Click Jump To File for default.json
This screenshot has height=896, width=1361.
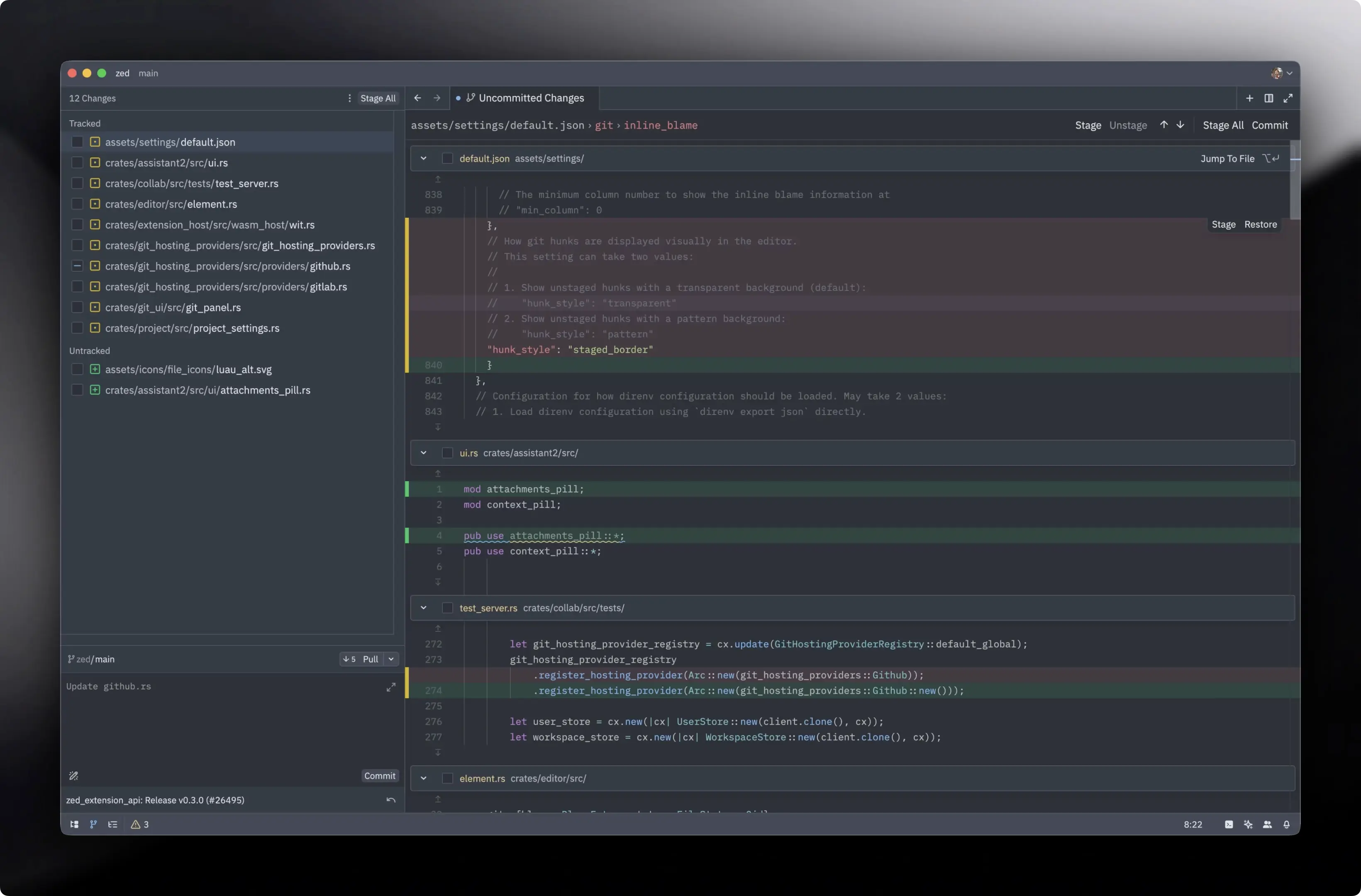click(1227, 159)
